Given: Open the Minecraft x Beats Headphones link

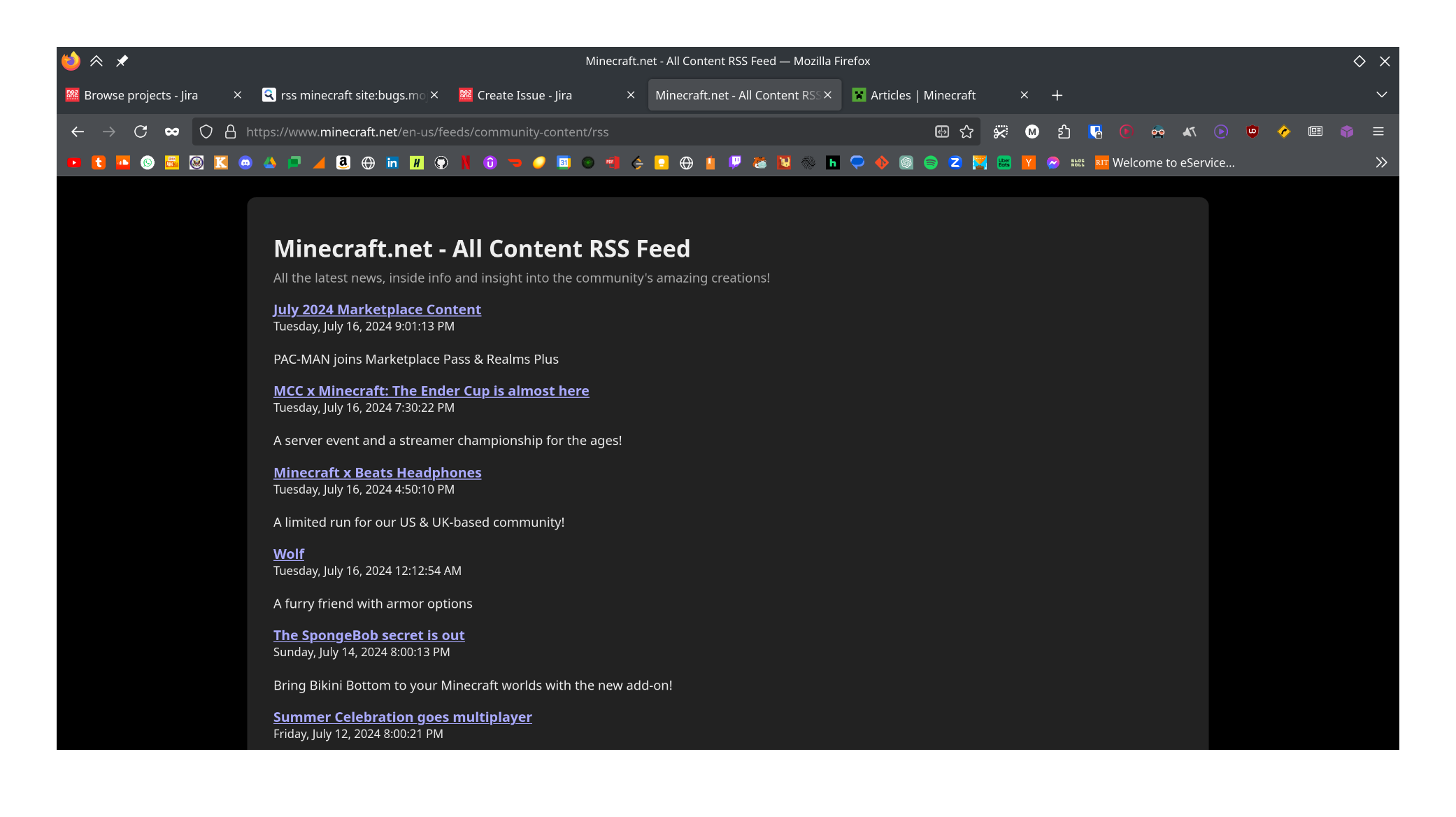Looking at the screenshot, I should pos(377,473).
